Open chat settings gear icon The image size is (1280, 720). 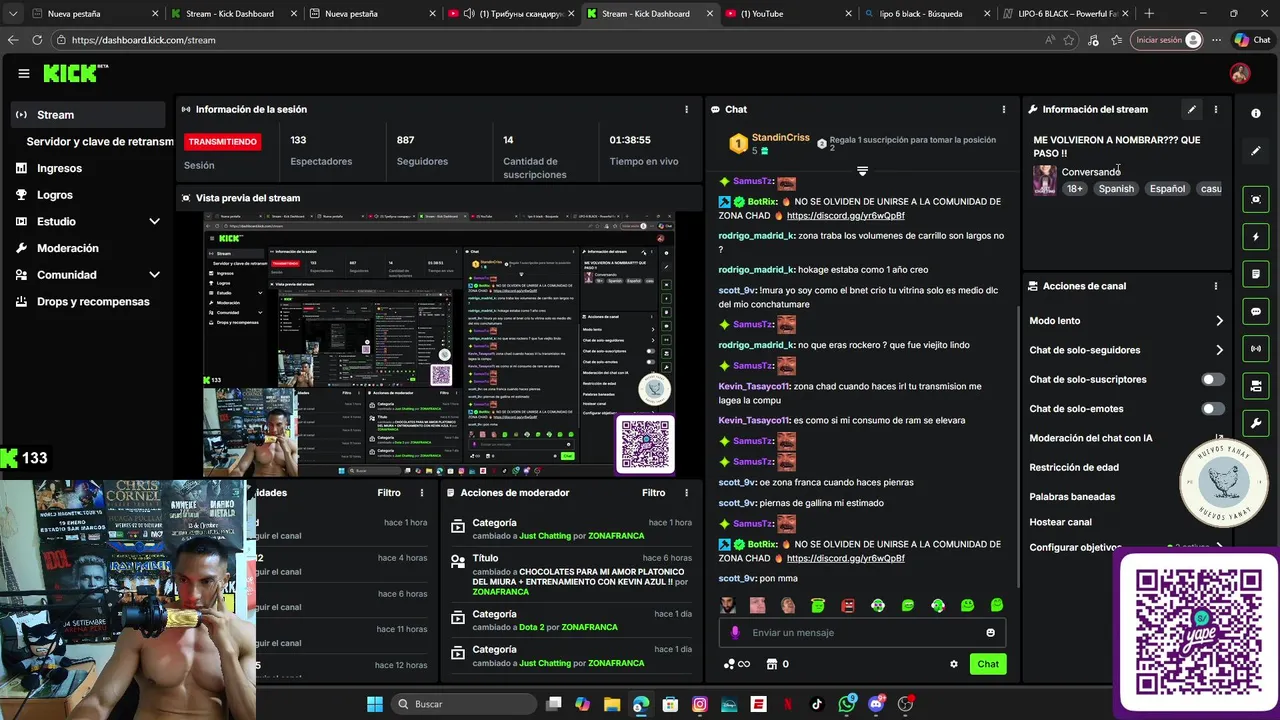(x=953, y=664)
